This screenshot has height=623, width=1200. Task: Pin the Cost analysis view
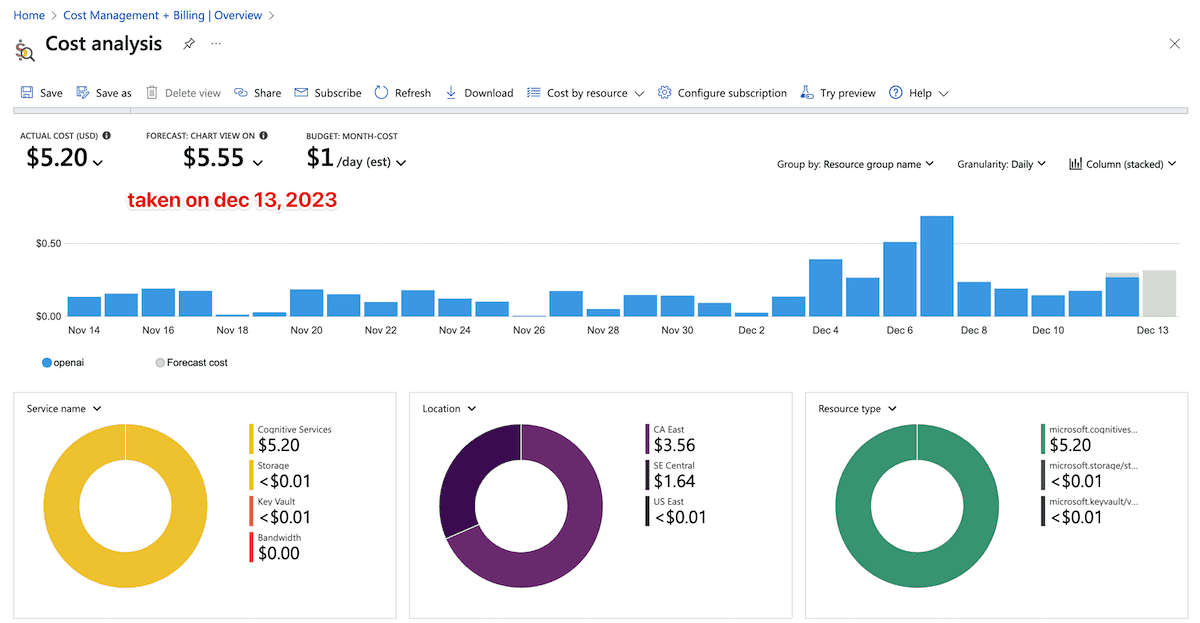188,44
